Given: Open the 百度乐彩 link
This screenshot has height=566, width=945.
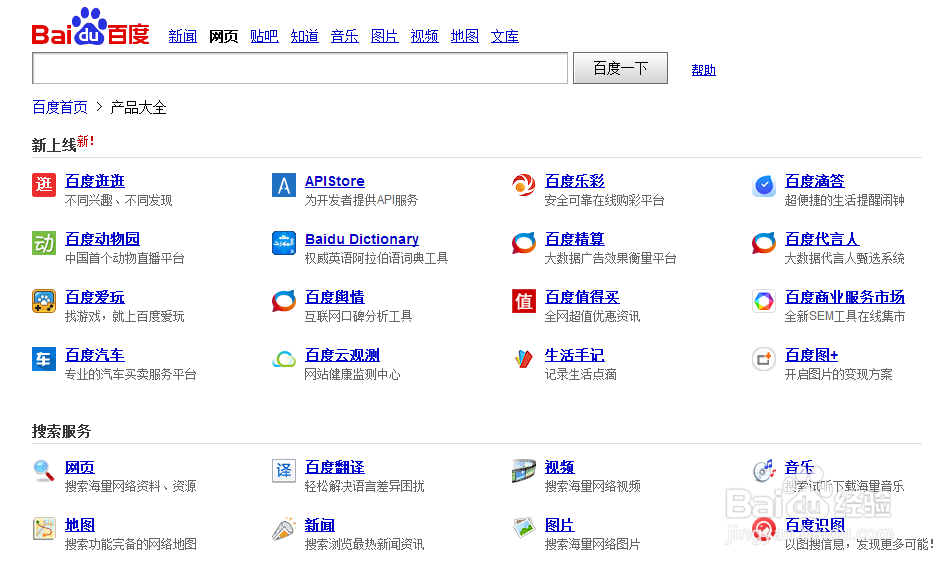Looking at the screenshot, I should [574, 181].
